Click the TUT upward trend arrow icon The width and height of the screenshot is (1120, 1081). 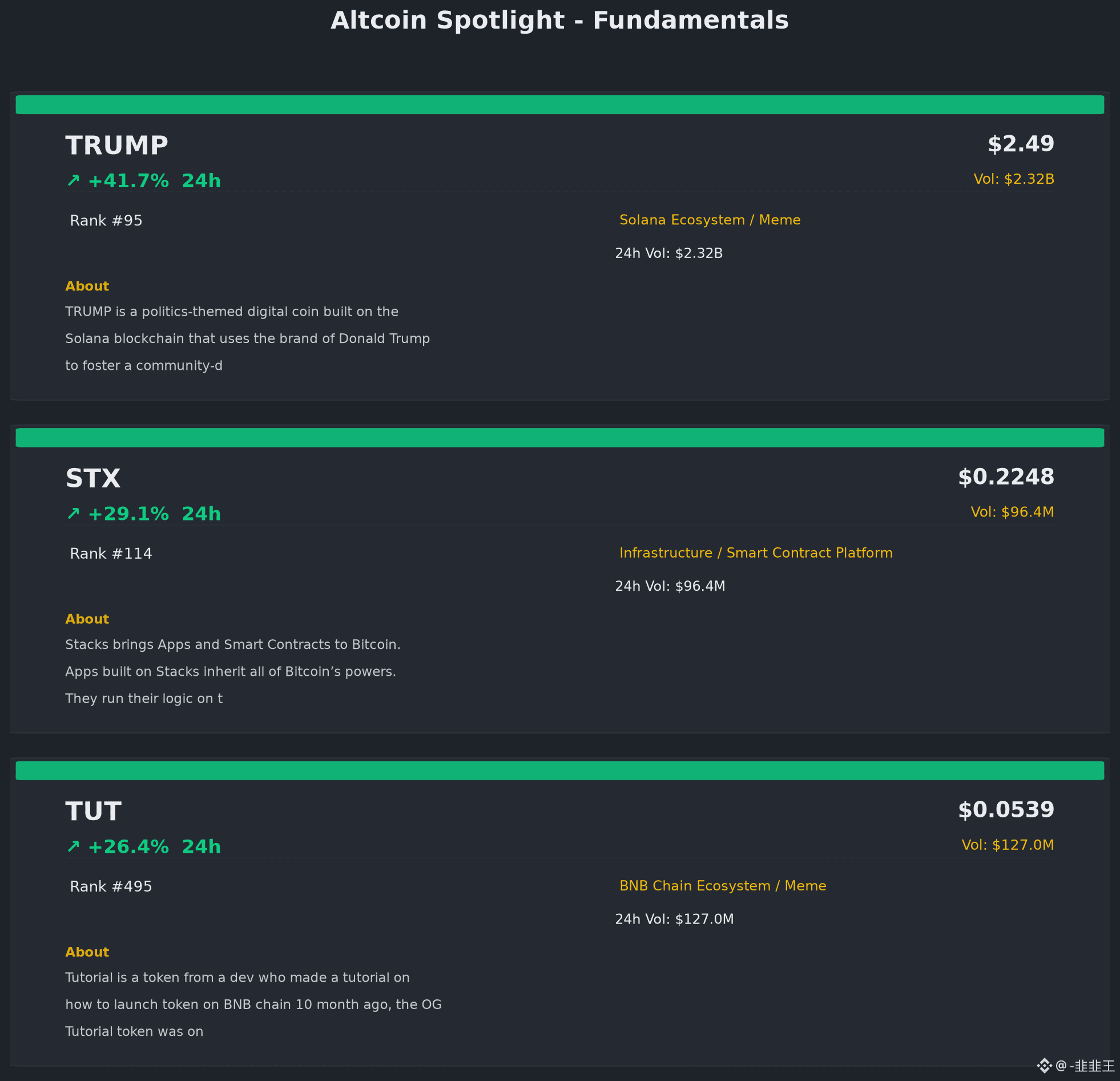click(73, 847)
